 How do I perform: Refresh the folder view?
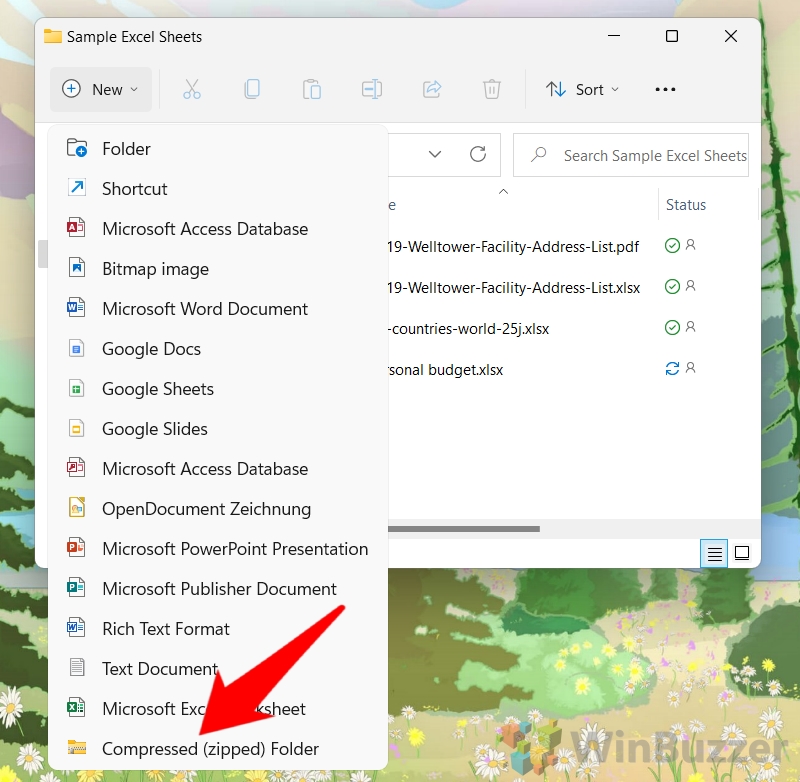(x=478, y=154)
